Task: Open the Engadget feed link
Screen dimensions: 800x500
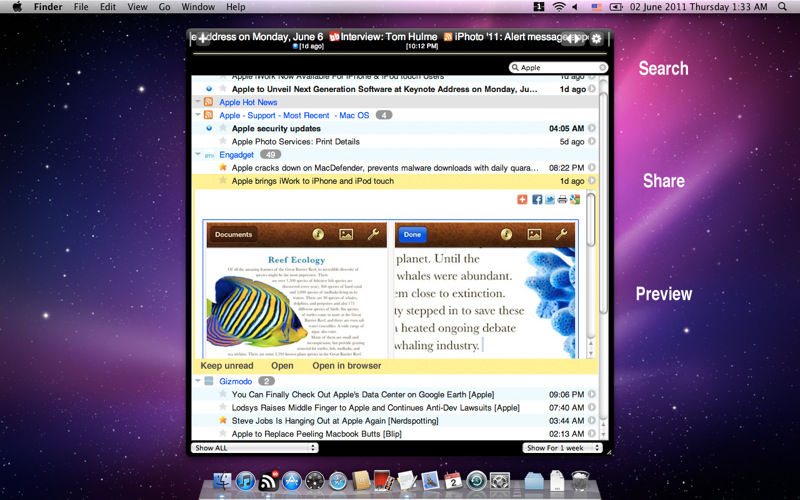Action: coord(236,154)
